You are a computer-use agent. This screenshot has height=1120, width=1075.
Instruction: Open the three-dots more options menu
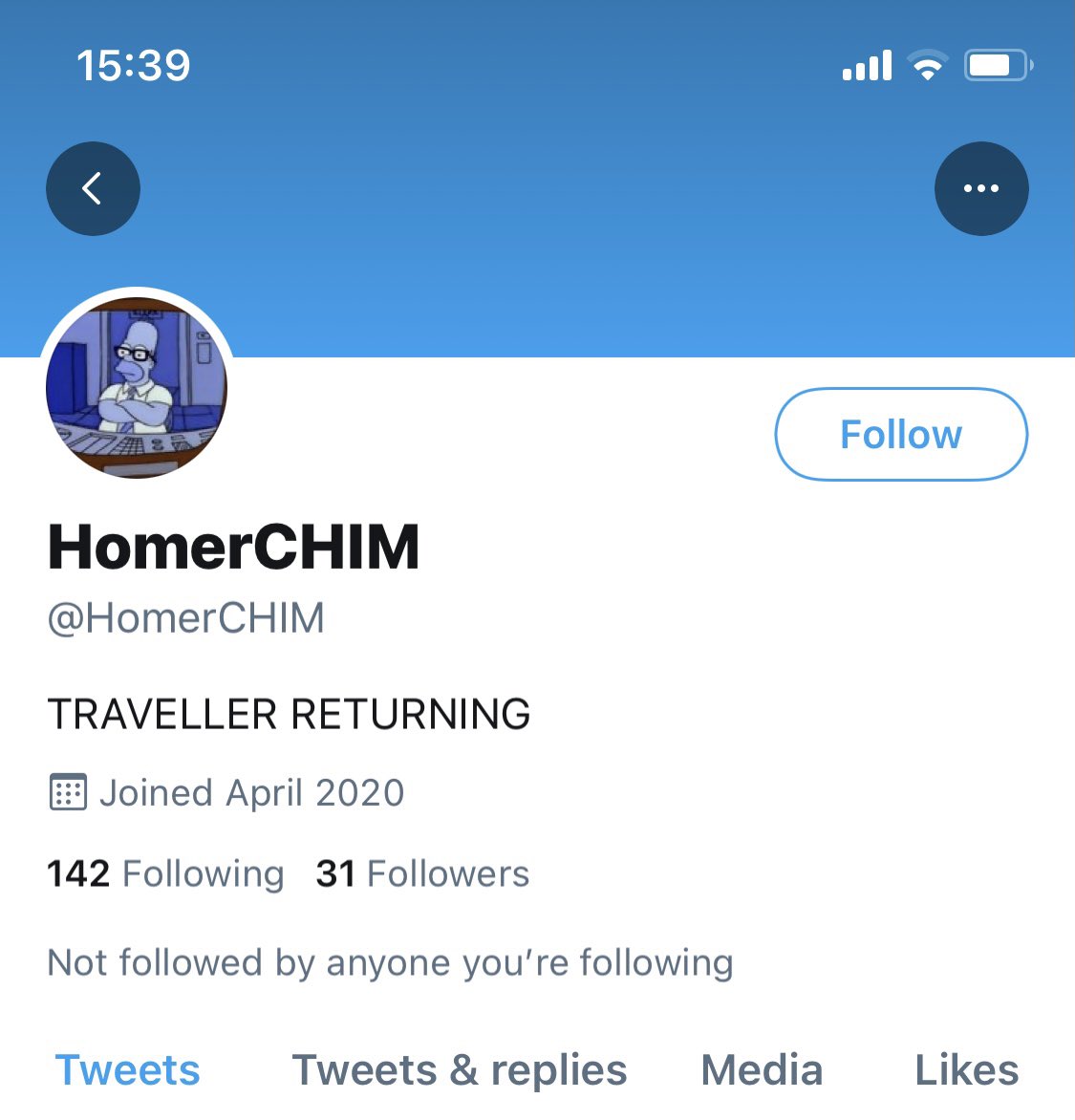pyautogui.click(x=981, y=188)
